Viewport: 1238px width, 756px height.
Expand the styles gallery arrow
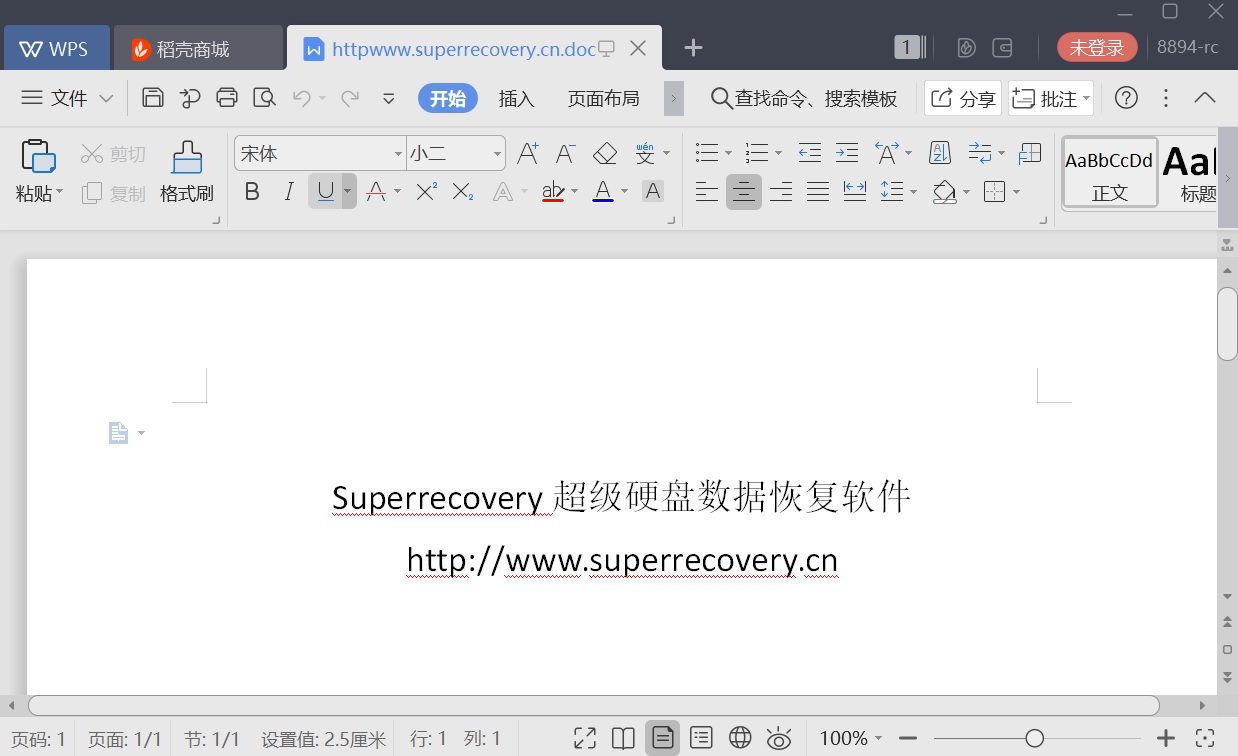[x=1228, y=178]
